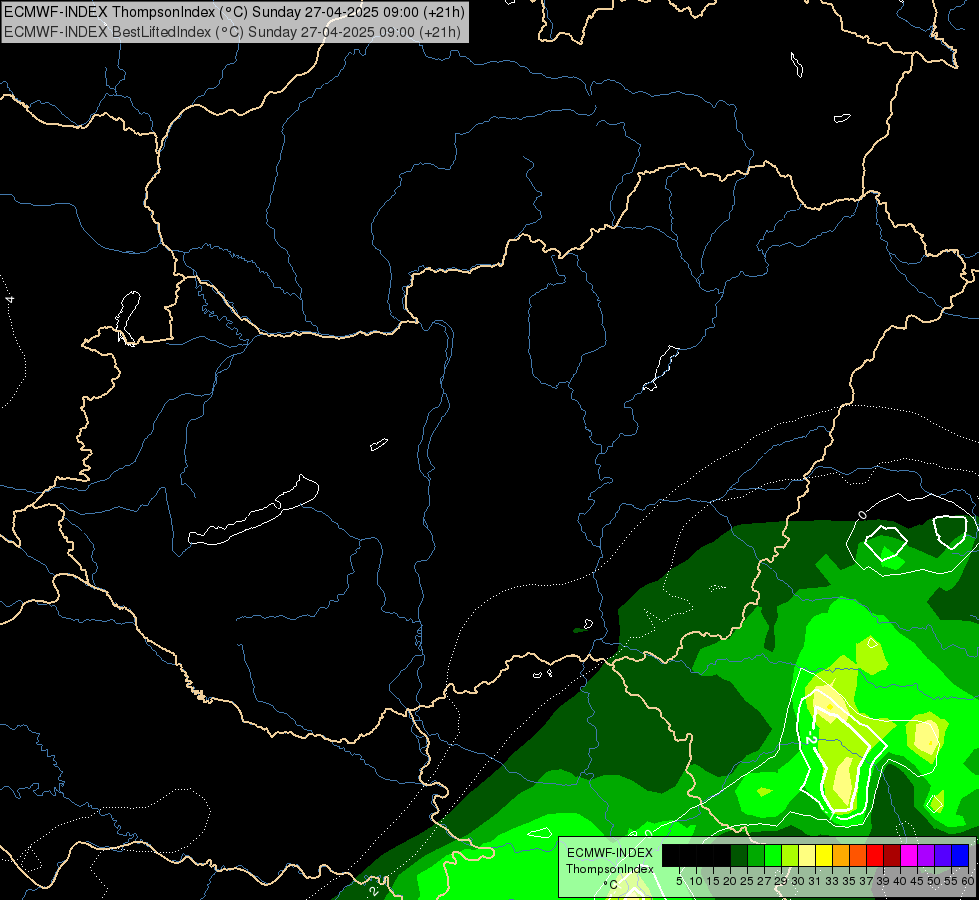Click the blue 55-60 legend swatch
Screen dimensions: 979x900
[x=960, y=855]
